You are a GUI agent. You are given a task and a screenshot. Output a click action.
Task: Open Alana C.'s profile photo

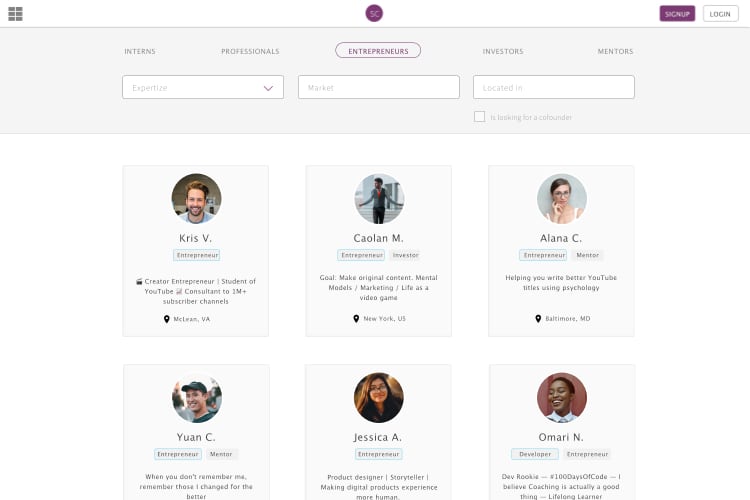pyautogui.click(x=561, y=198)
